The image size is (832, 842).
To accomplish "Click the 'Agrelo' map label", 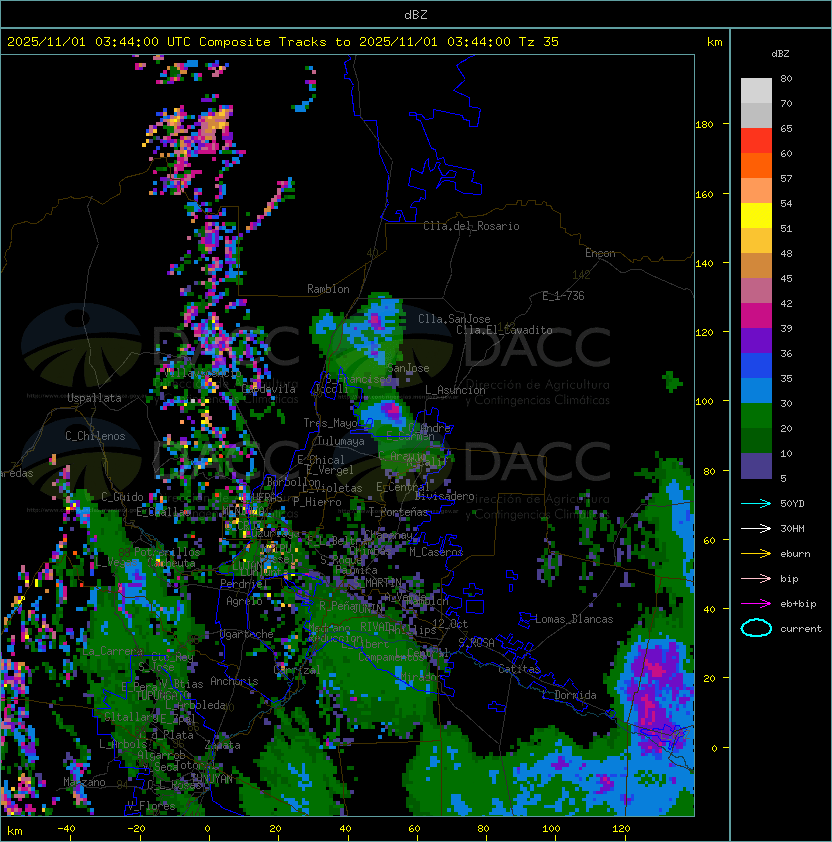I will [244, 601].
